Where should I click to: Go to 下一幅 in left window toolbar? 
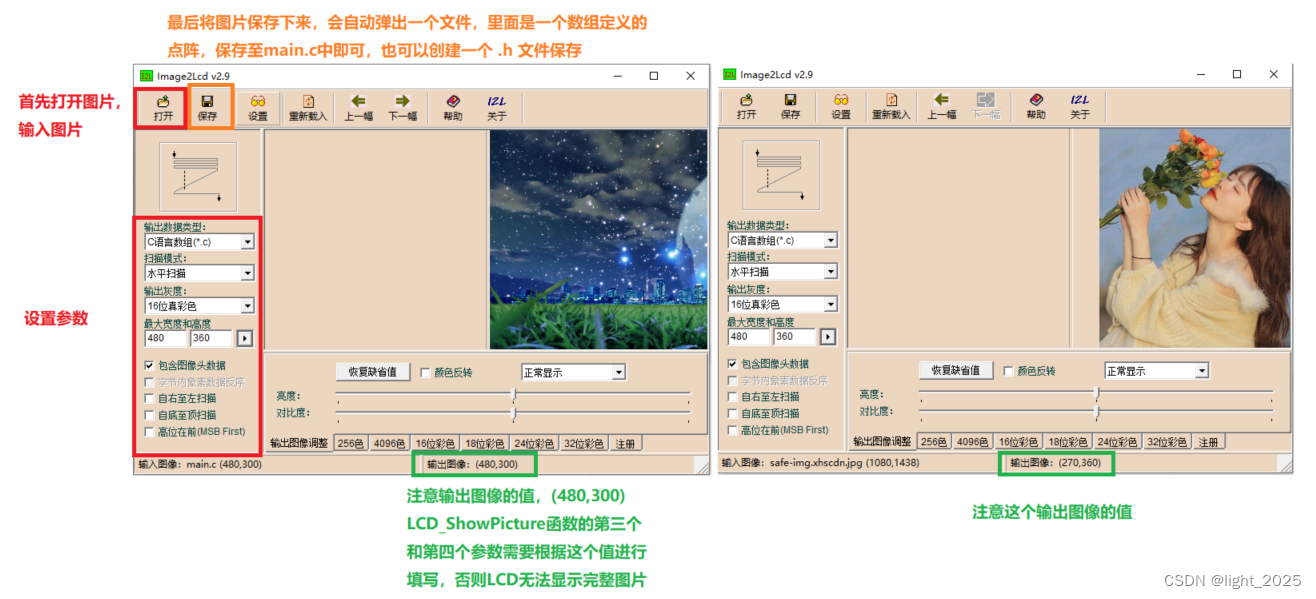pyautogui.click(x=402, y=108)
